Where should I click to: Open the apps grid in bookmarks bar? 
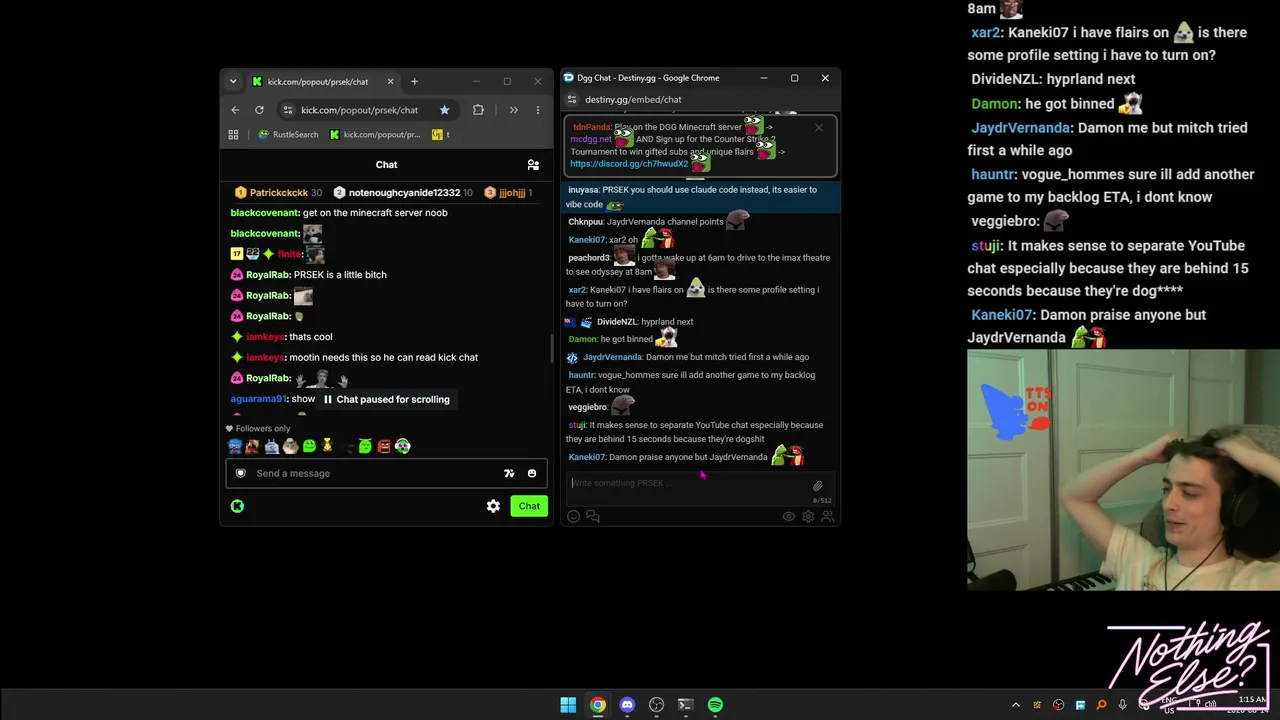(233, 134)
